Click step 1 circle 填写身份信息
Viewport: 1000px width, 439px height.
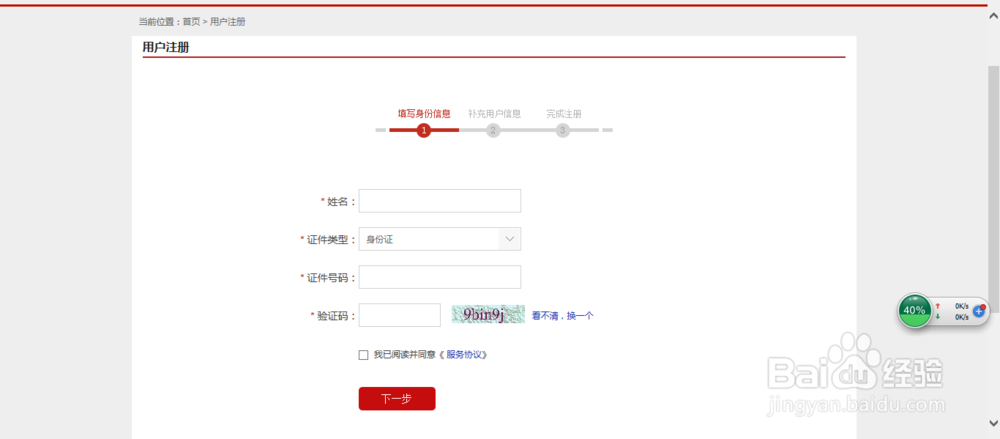coord(423,131)
